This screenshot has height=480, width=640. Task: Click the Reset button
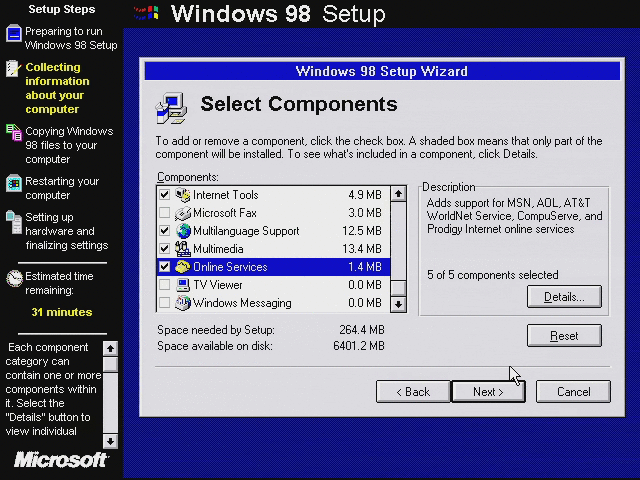pos(564,336)
